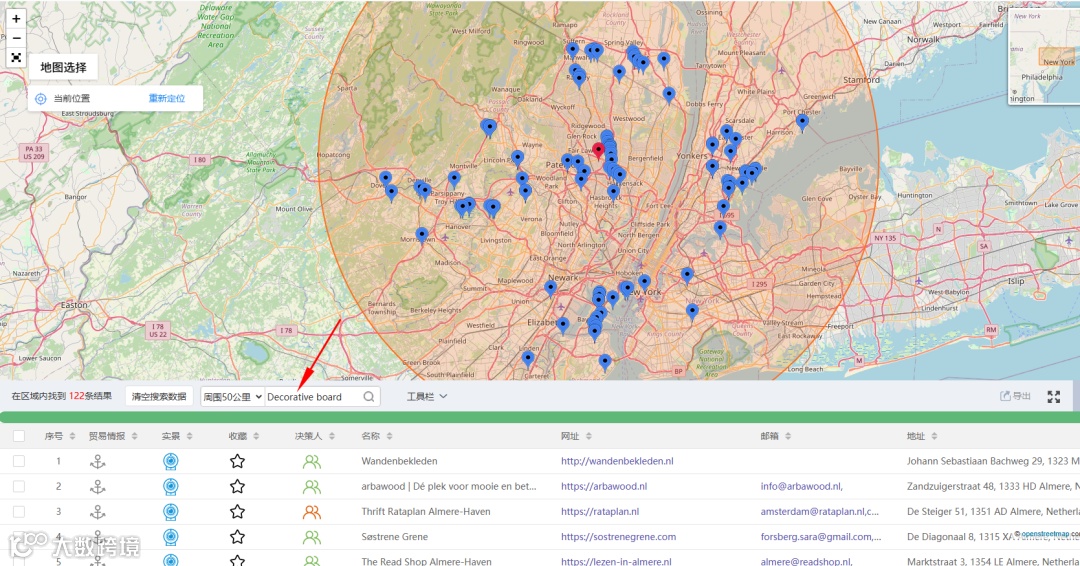This screenshot has height=566, width=1080.
Task: Select row 3 checkbox
Action: click(19, 512)
